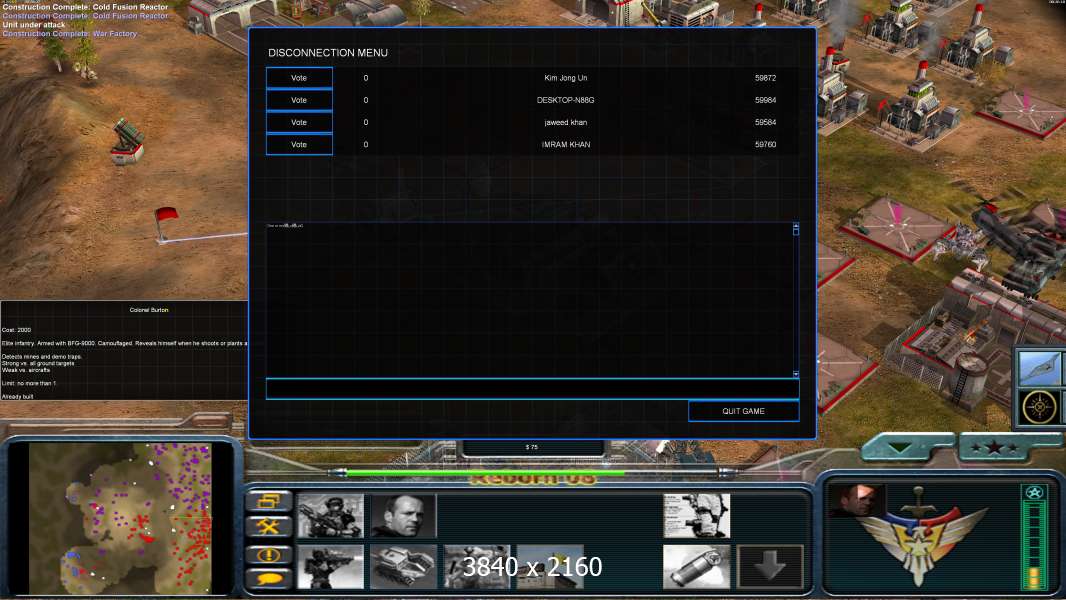The image size is (1066, 600).
Task: Select the missile launcher defense on hill
Action: click(x=128, y=142)
